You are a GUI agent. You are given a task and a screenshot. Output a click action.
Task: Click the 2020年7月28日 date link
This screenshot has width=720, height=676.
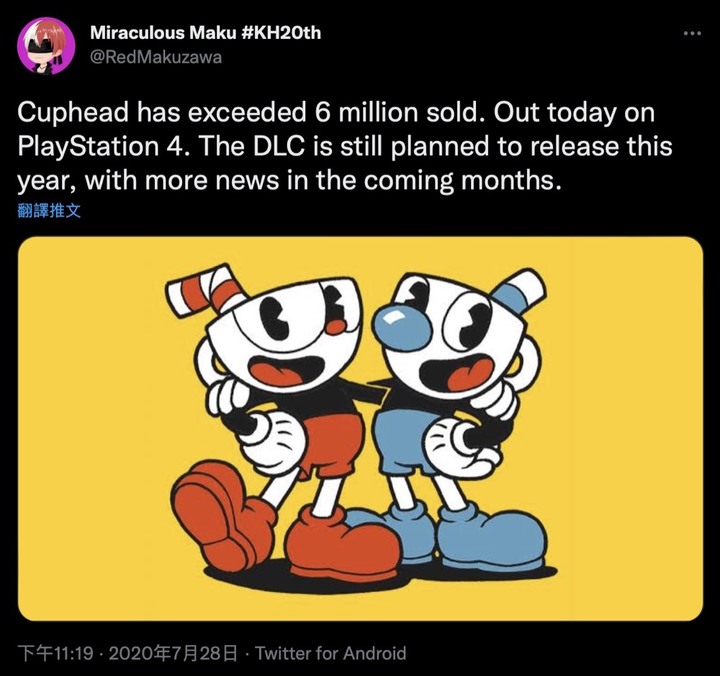(x=173, y=653)
